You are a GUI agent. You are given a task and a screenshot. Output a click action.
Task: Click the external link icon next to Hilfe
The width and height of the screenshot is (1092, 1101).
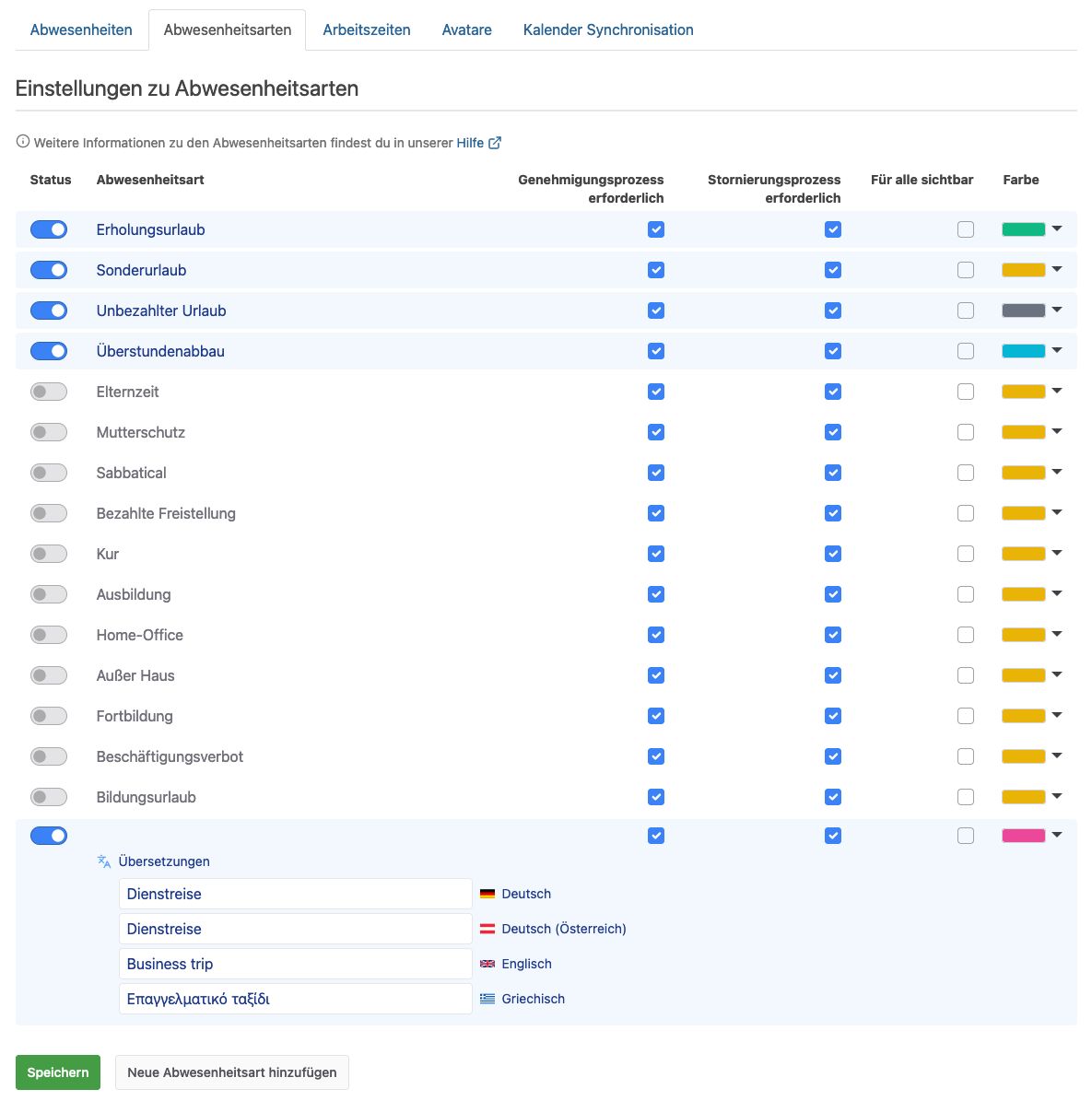494,143
